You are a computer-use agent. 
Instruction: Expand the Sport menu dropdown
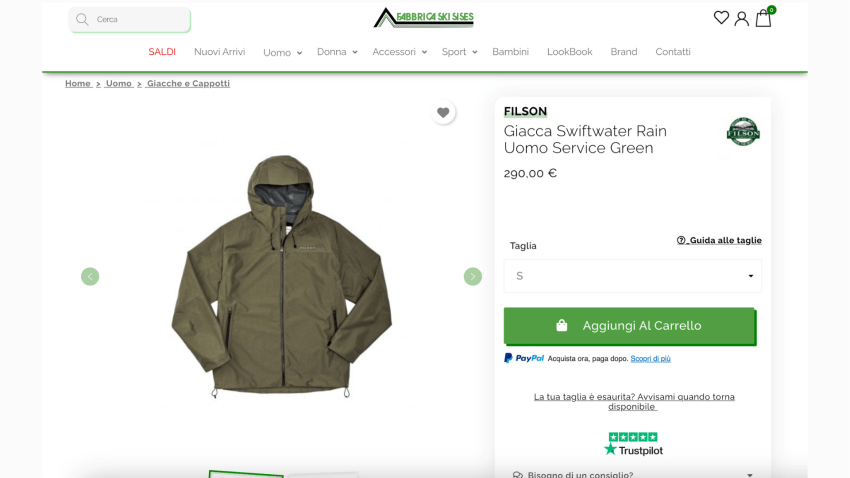[459, 52]
